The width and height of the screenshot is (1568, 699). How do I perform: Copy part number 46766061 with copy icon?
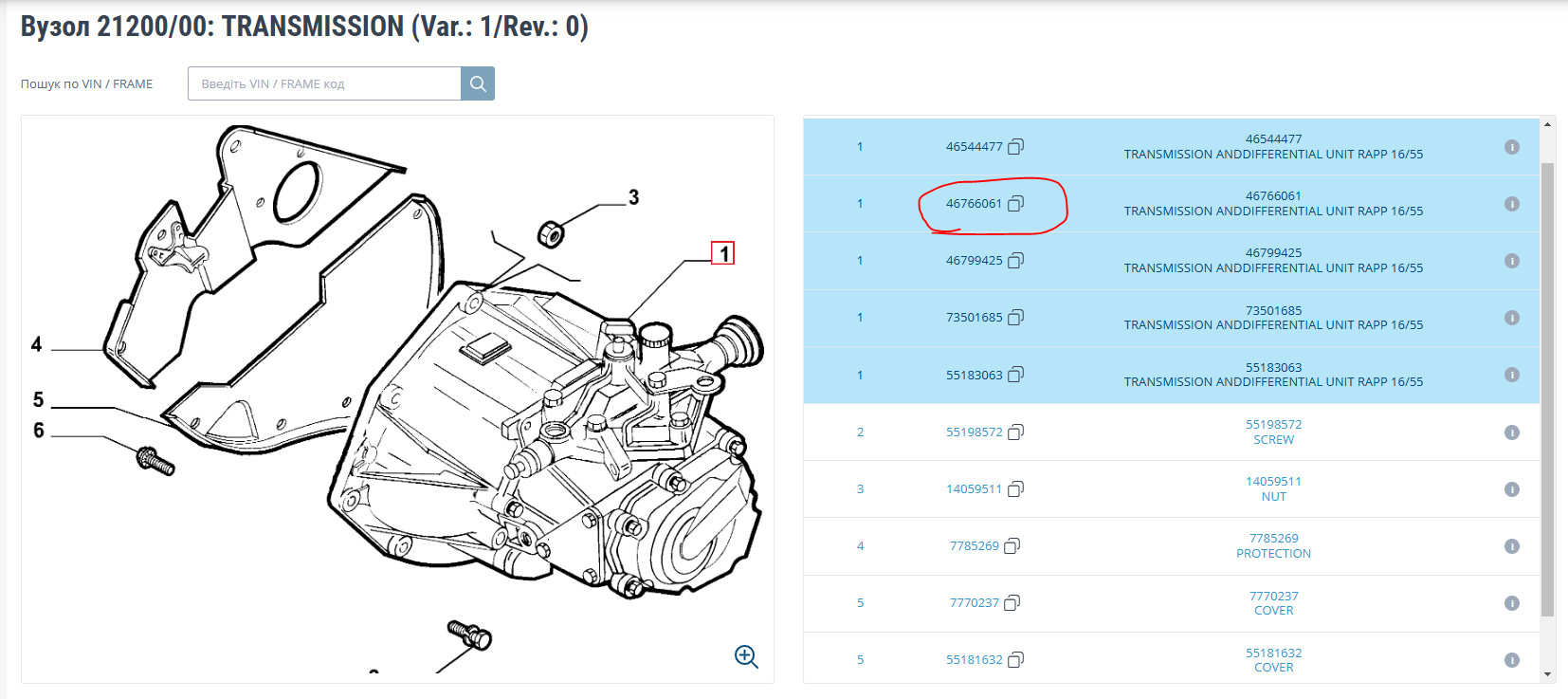(x=1015, y=203)
